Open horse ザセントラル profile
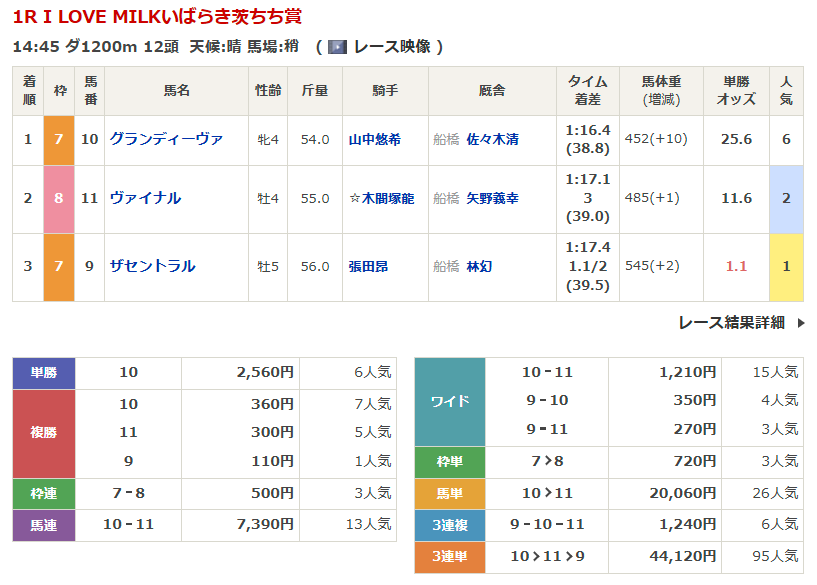Screen dimensions: 817x585 [152, 266]
